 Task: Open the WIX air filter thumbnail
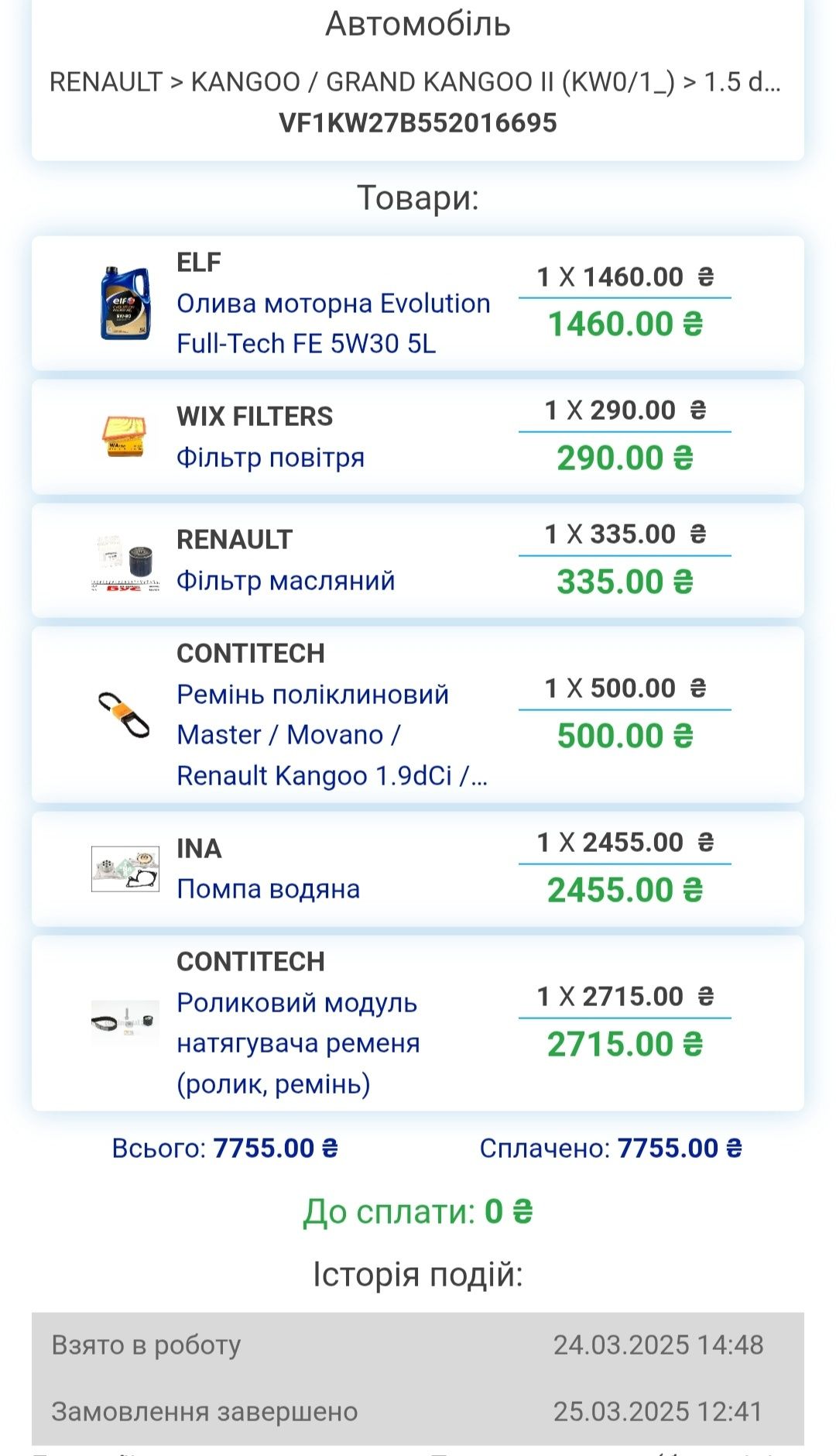[125, 436]
